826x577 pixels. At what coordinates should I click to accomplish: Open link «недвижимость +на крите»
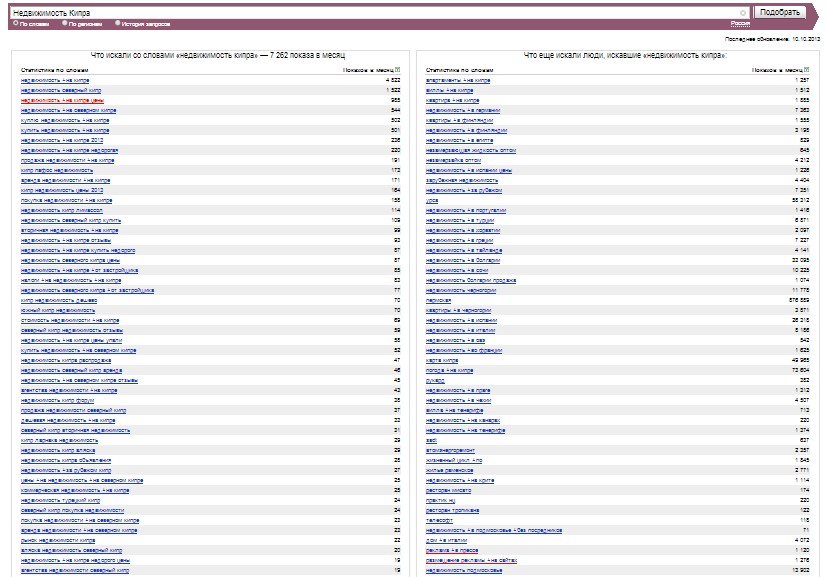460,481
